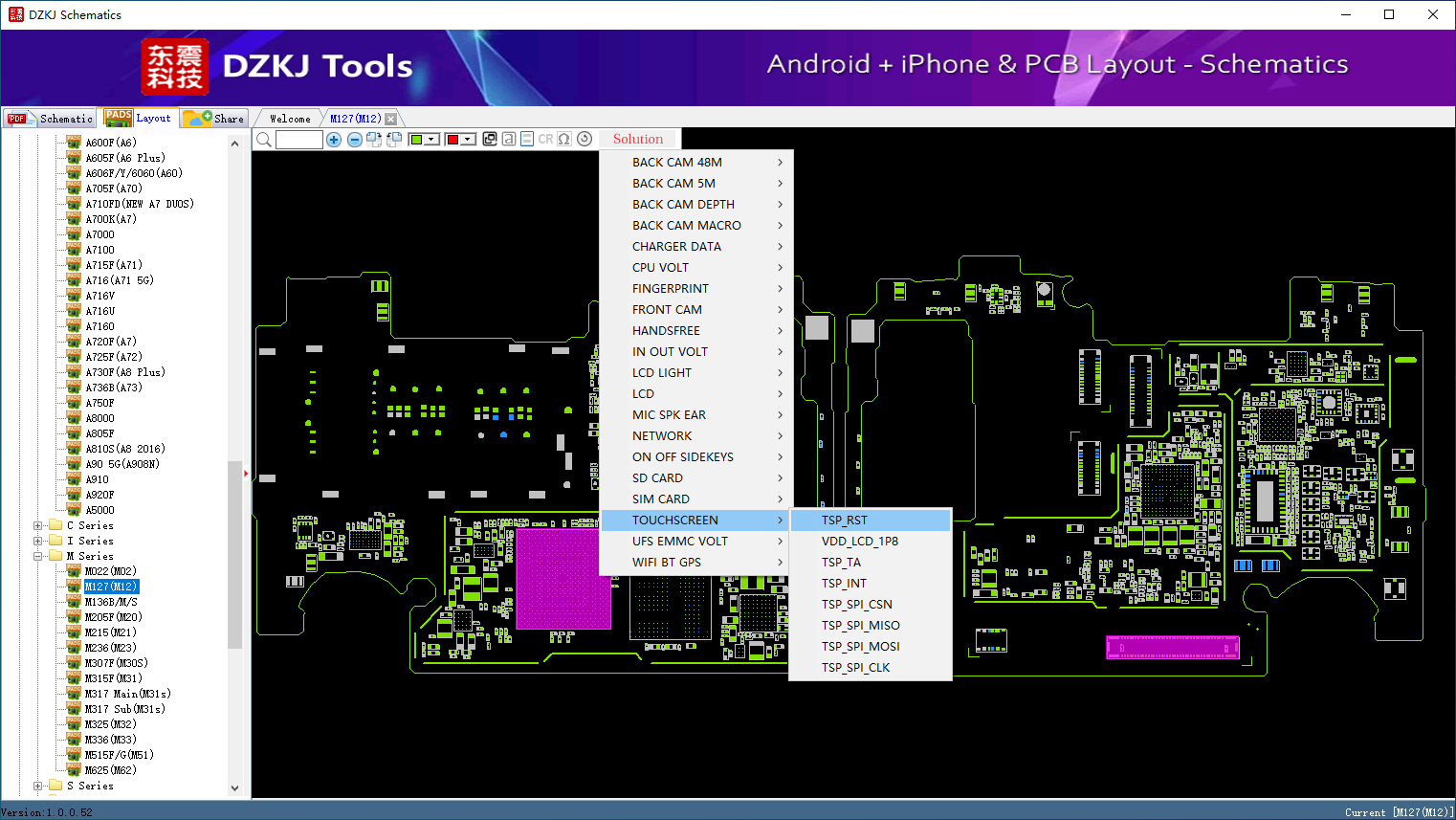Select the TSP_SPI_CLK submenu item
This screenshot has height=820, width=1456.
871,668
